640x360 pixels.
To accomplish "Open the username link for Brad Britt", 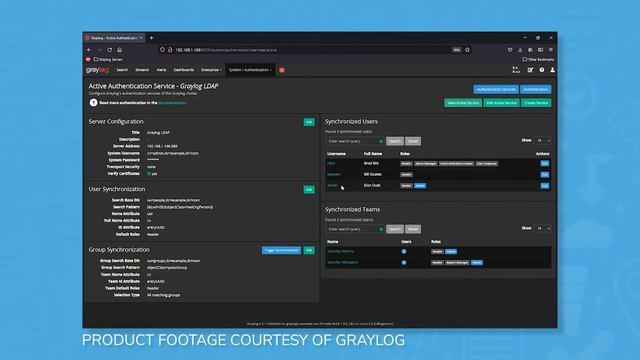I will [331, 163].
